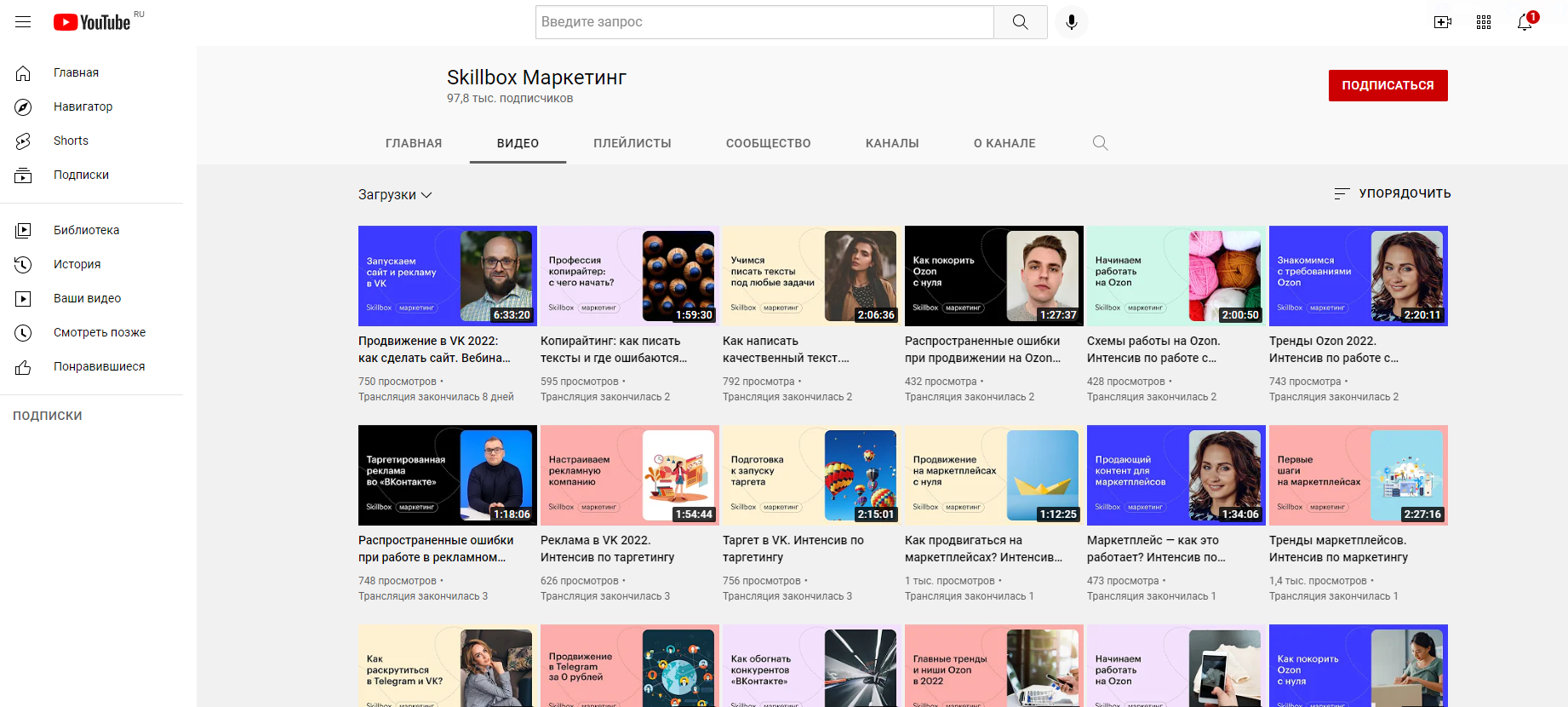Open the create video icon

pyautogui.click(x=1442, y=22)
